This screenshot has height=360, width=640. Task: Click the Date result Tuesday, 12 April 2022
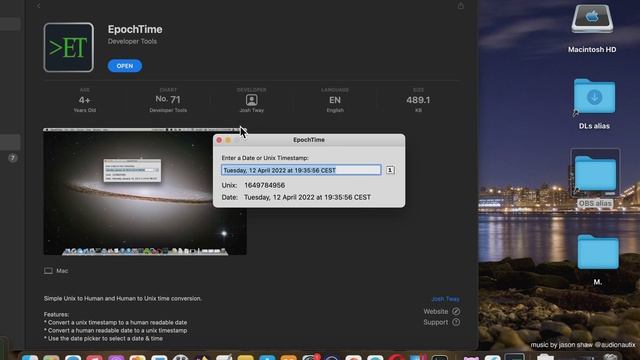(x=307, y=197)
